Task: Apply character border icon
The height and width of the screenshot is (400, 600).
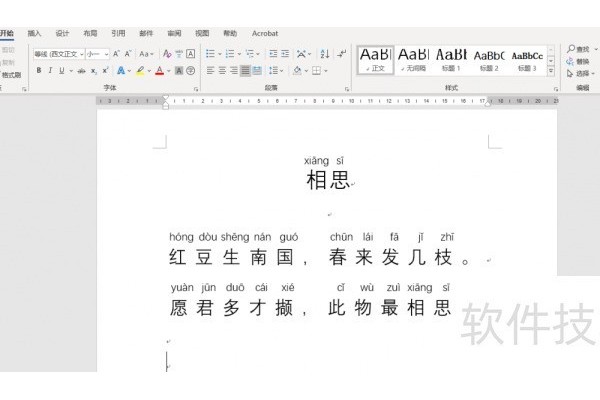Action: point(190,54)
